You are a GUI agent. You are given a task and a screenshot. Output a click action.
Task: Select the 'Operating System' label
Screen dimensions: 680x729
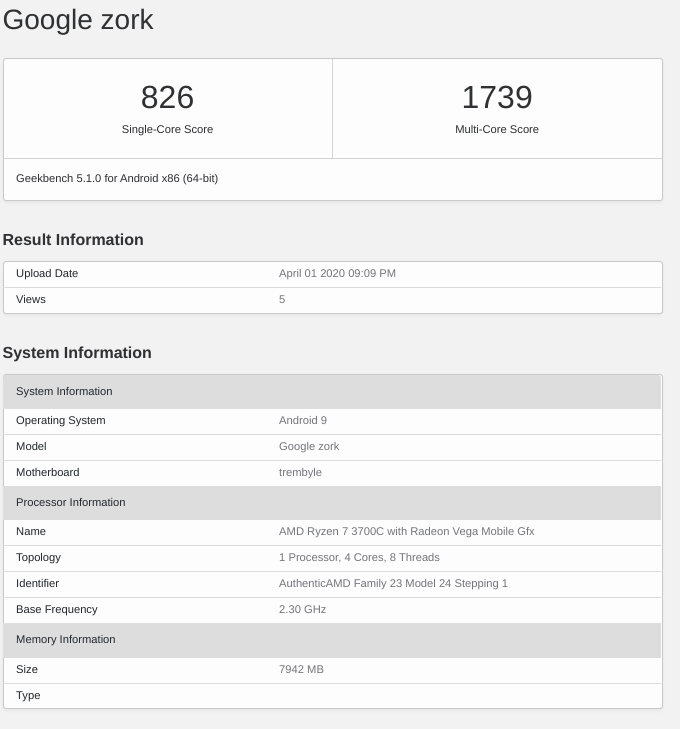click(x=60, y=420)
